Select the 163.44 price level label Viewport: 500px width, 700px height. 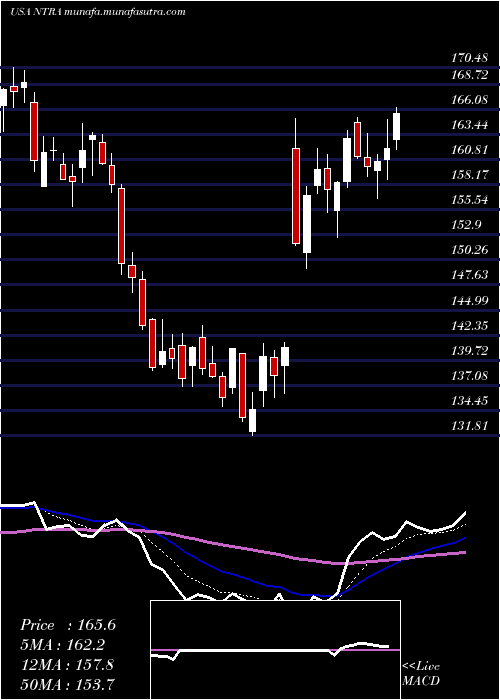point(469,125)
